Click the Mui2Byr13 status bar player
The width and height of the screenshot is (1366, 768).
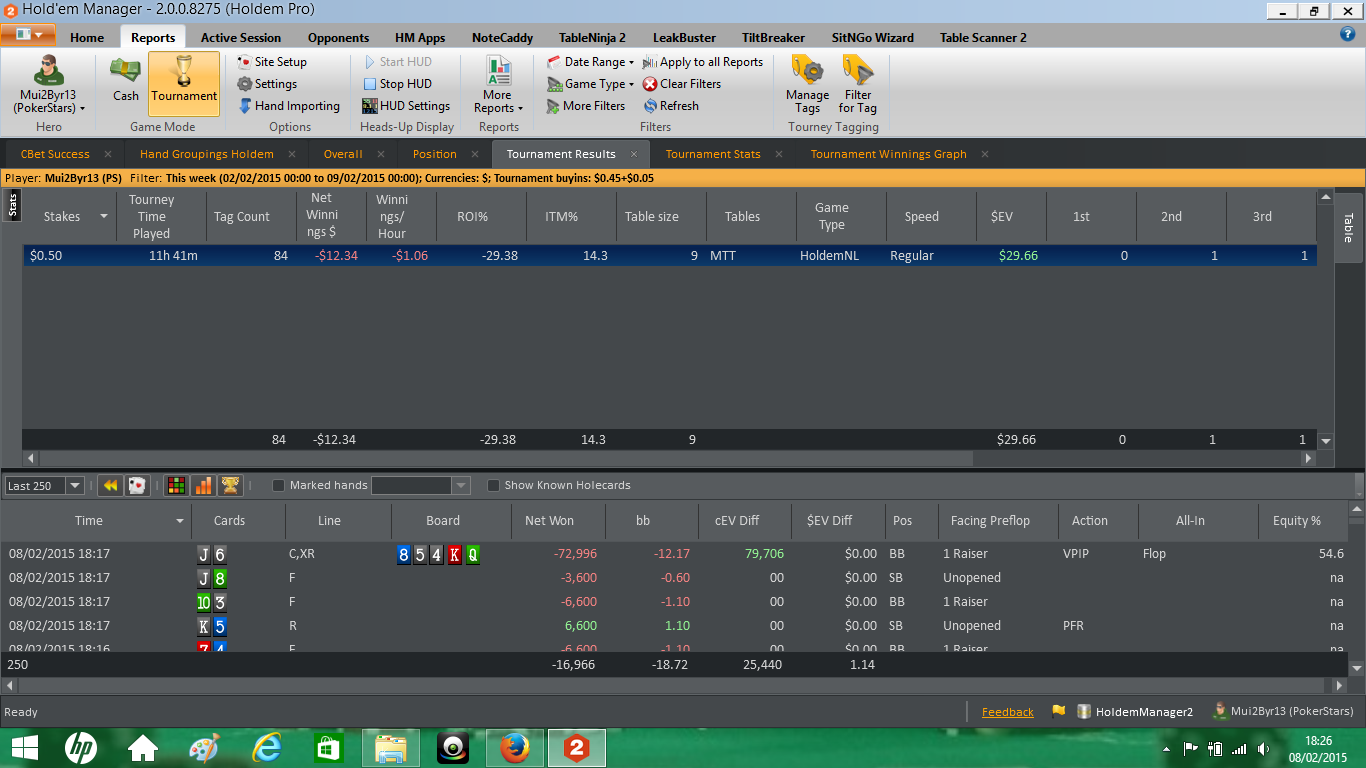pyautogui.click(x=1283, y=712)
